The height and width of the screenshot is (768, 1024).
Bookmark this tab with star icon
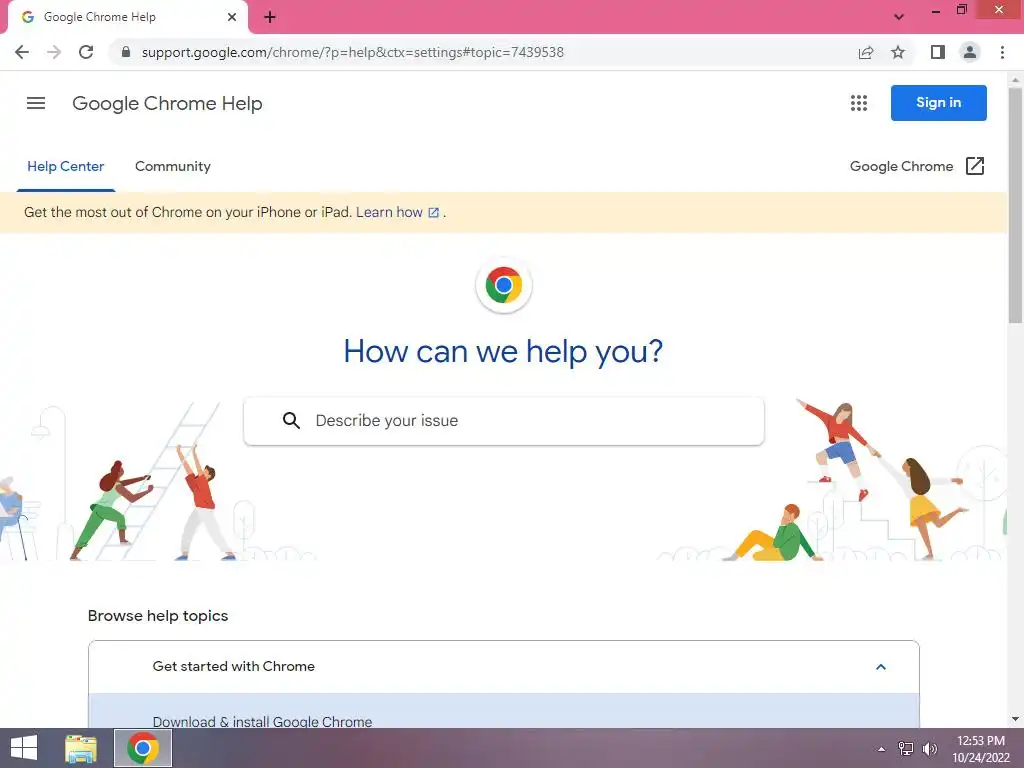click(898, 52)
